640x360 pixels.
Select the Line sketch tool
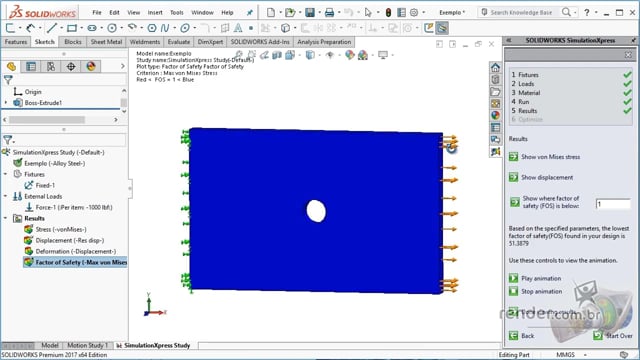[52, 28]
